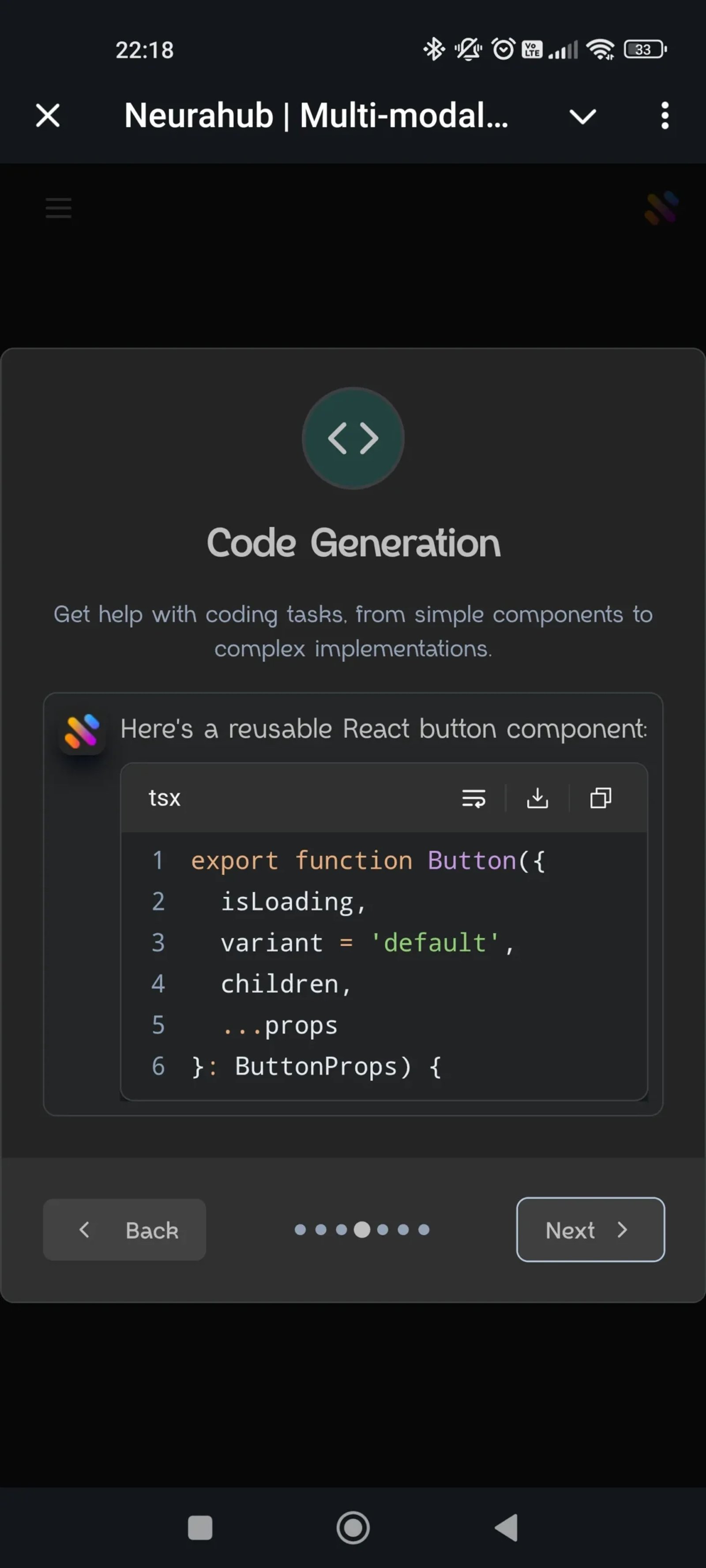Open the three-dot overflow menu
This screenshot has width=706, height=1568.
coord(665,116)
